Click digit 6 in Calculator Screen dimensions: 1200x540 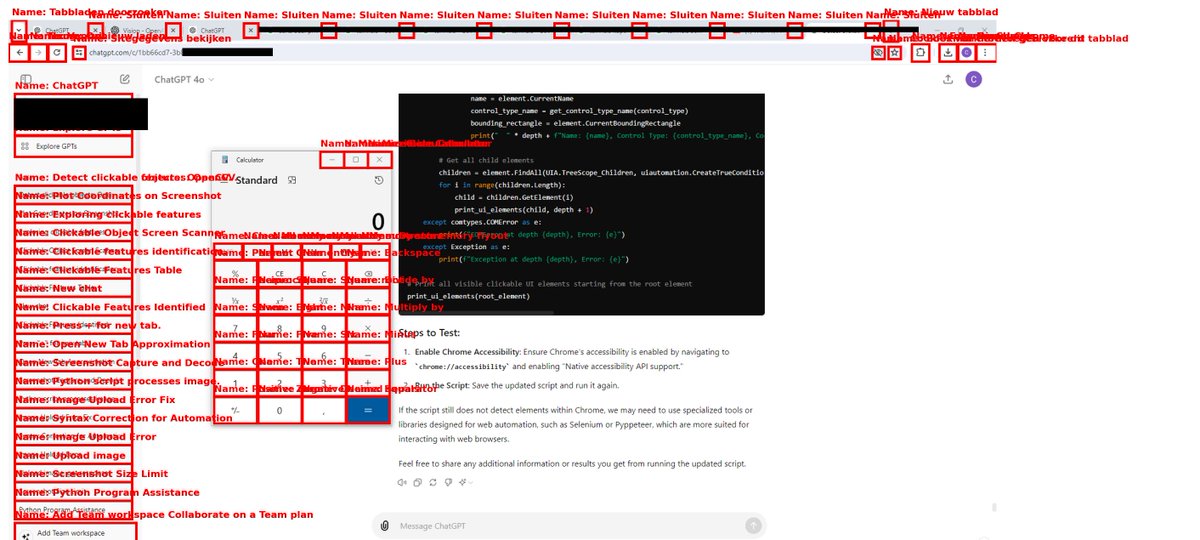[x=324, y=355]
